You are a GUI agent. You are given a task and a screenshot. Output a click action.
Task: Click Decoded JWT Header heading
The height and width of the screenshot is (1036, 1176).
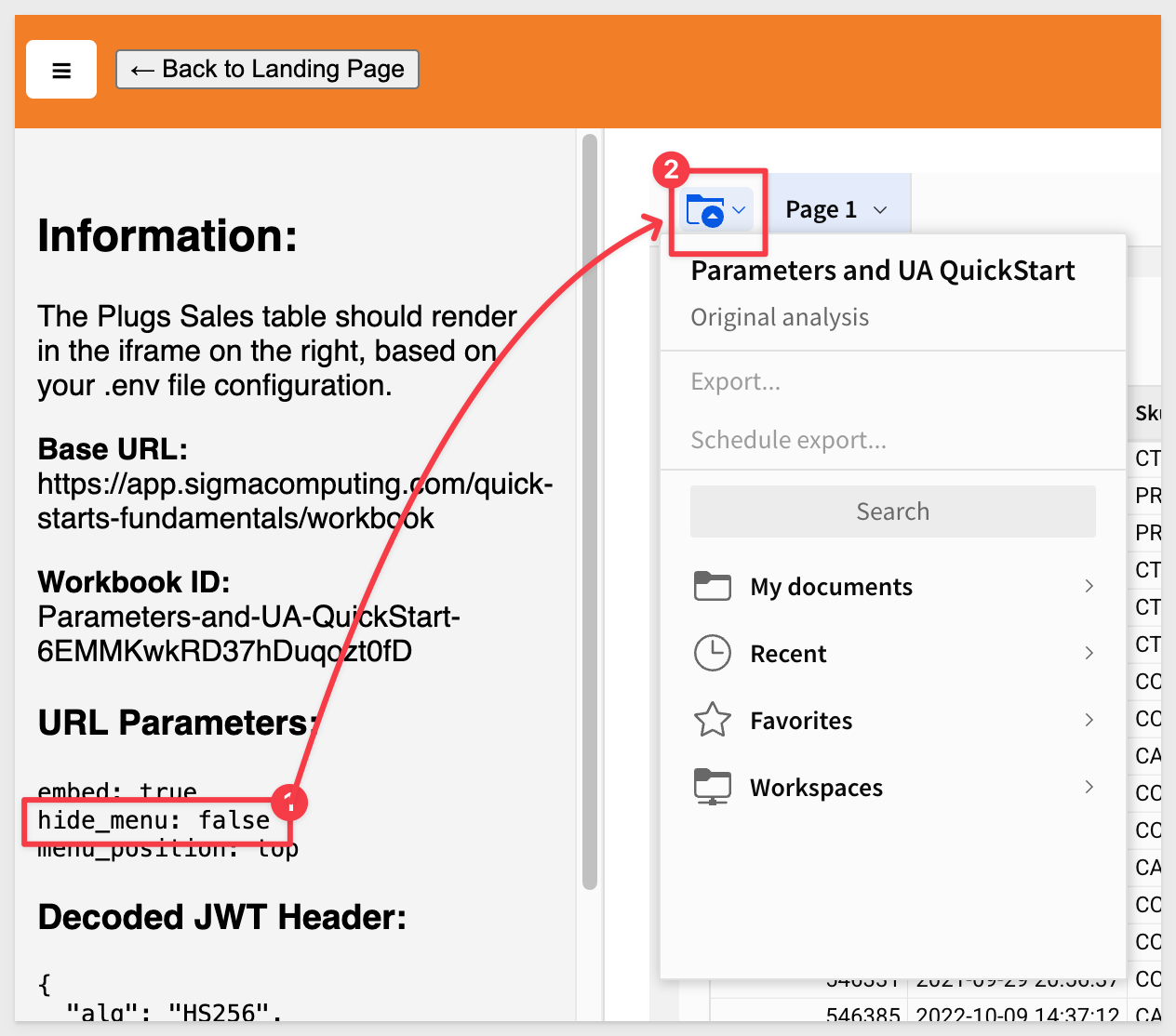(222, 918)
